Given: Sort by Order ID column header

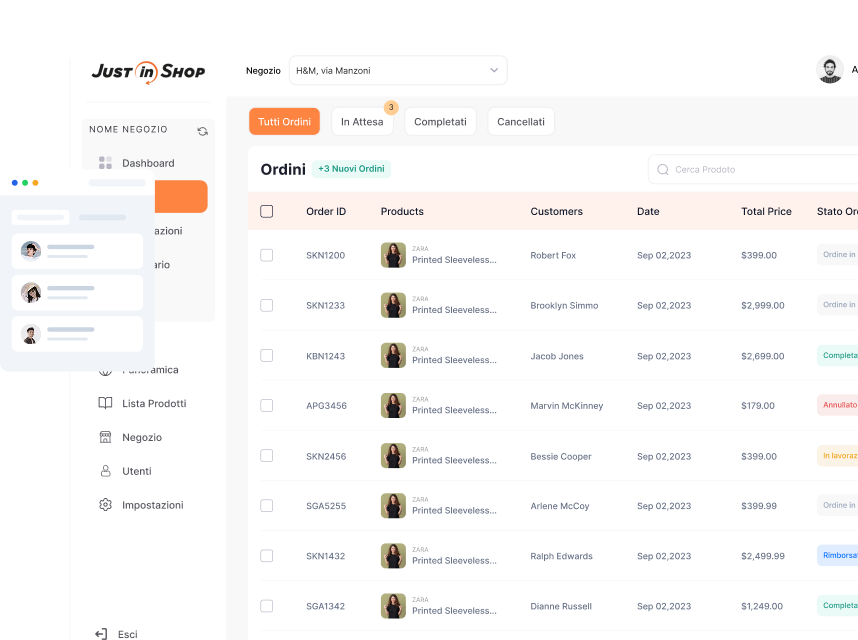Looking at the screenshot, I should tap(326, 211).
